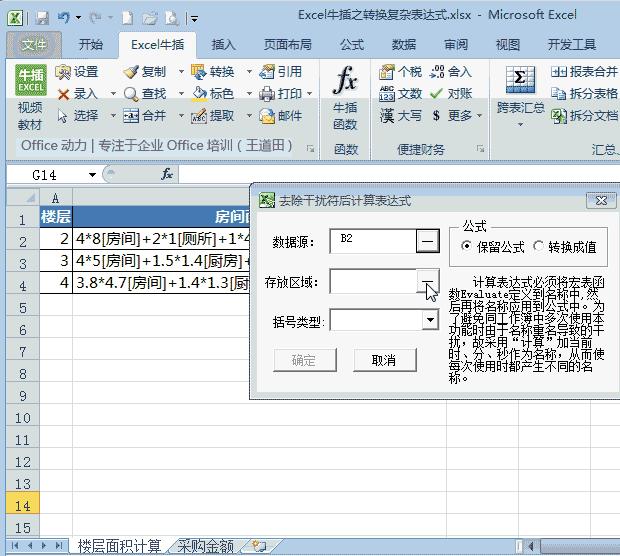
Task: Open the 设置 settings tool
Action: [x=78, y=72]
